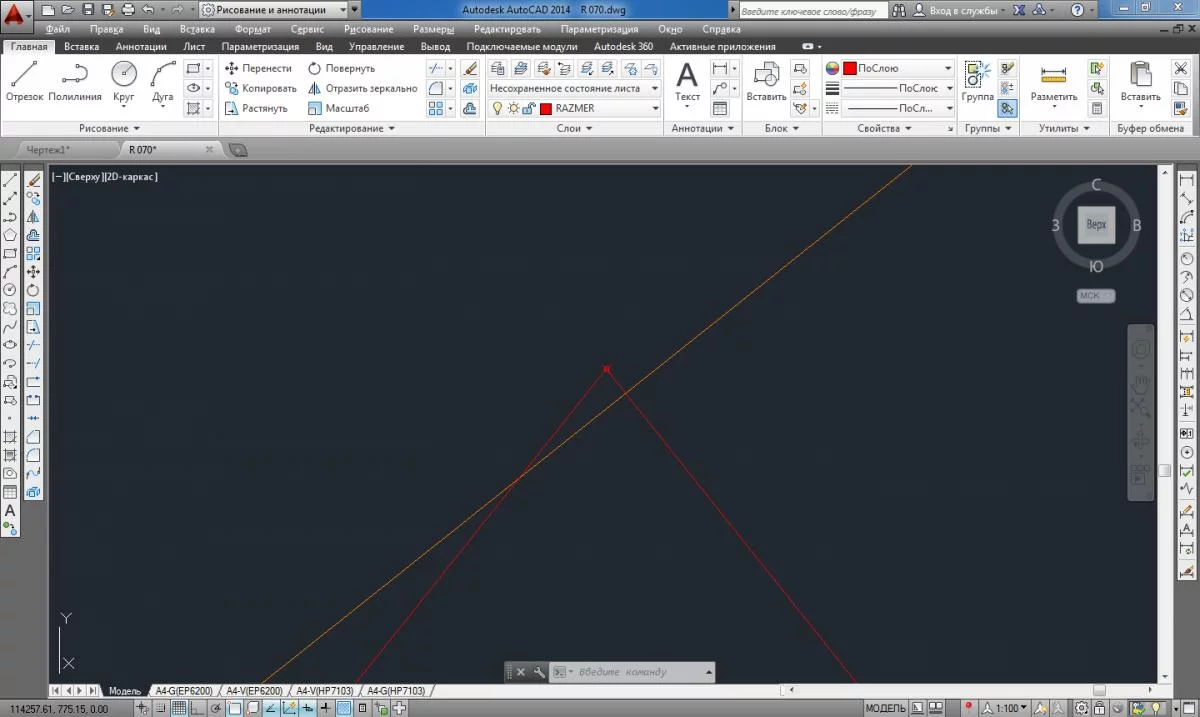Image resolution: width=1200 pixels, height=717 pixels.
Task: Click the red layer color swatch for RAZMER
Action: tap(546, 108)
